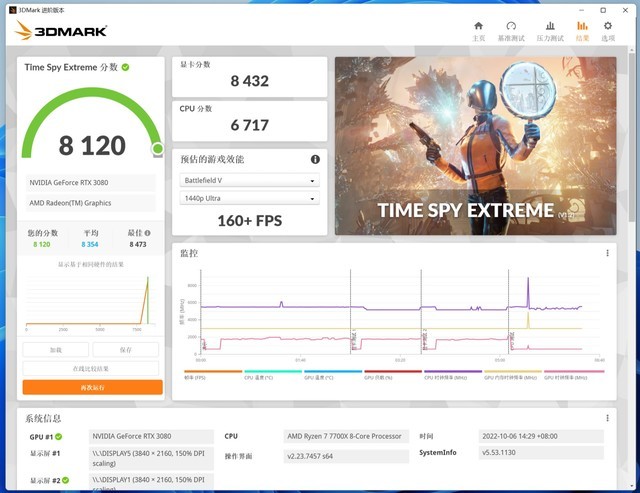Click the green validation check next to Time Spy Extreme

coord(125,67)
